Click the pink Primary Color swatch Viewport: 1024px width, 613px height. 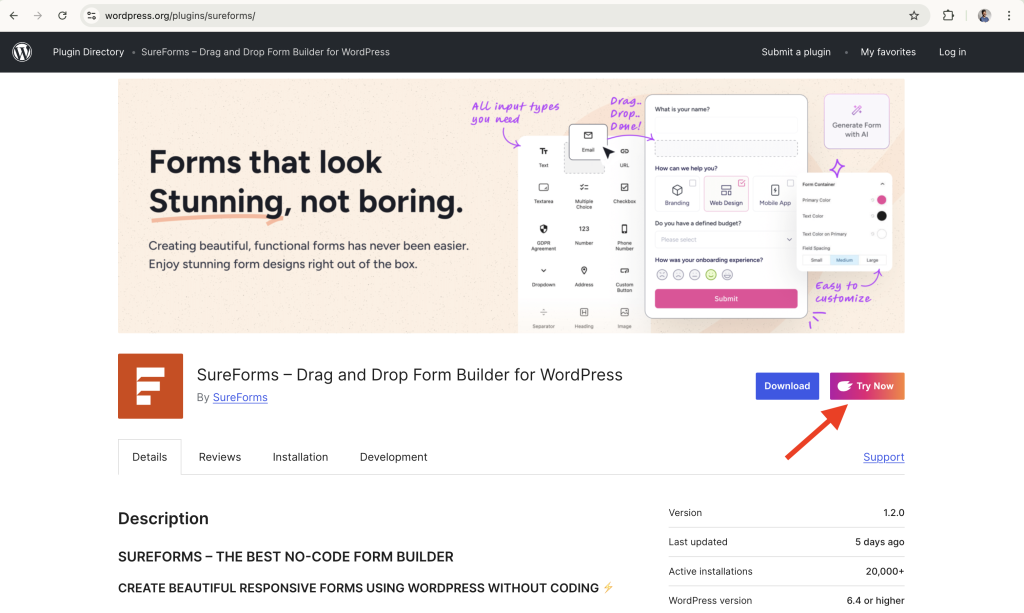(881, 200)
